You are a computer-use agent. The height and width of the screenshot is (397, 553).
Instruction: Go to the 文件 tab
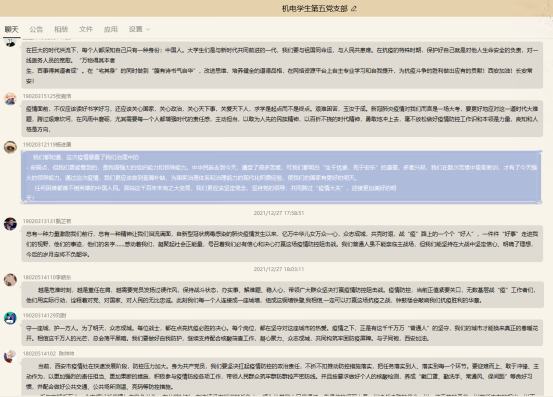[86, 29]
